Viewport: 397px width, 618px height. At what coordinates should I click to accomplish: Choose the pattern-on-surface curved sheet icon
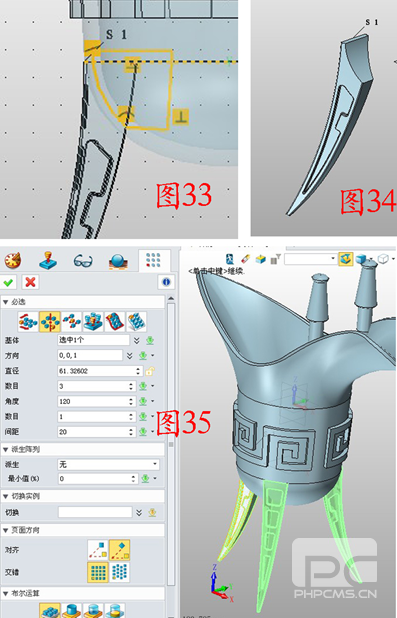[115, 322]
